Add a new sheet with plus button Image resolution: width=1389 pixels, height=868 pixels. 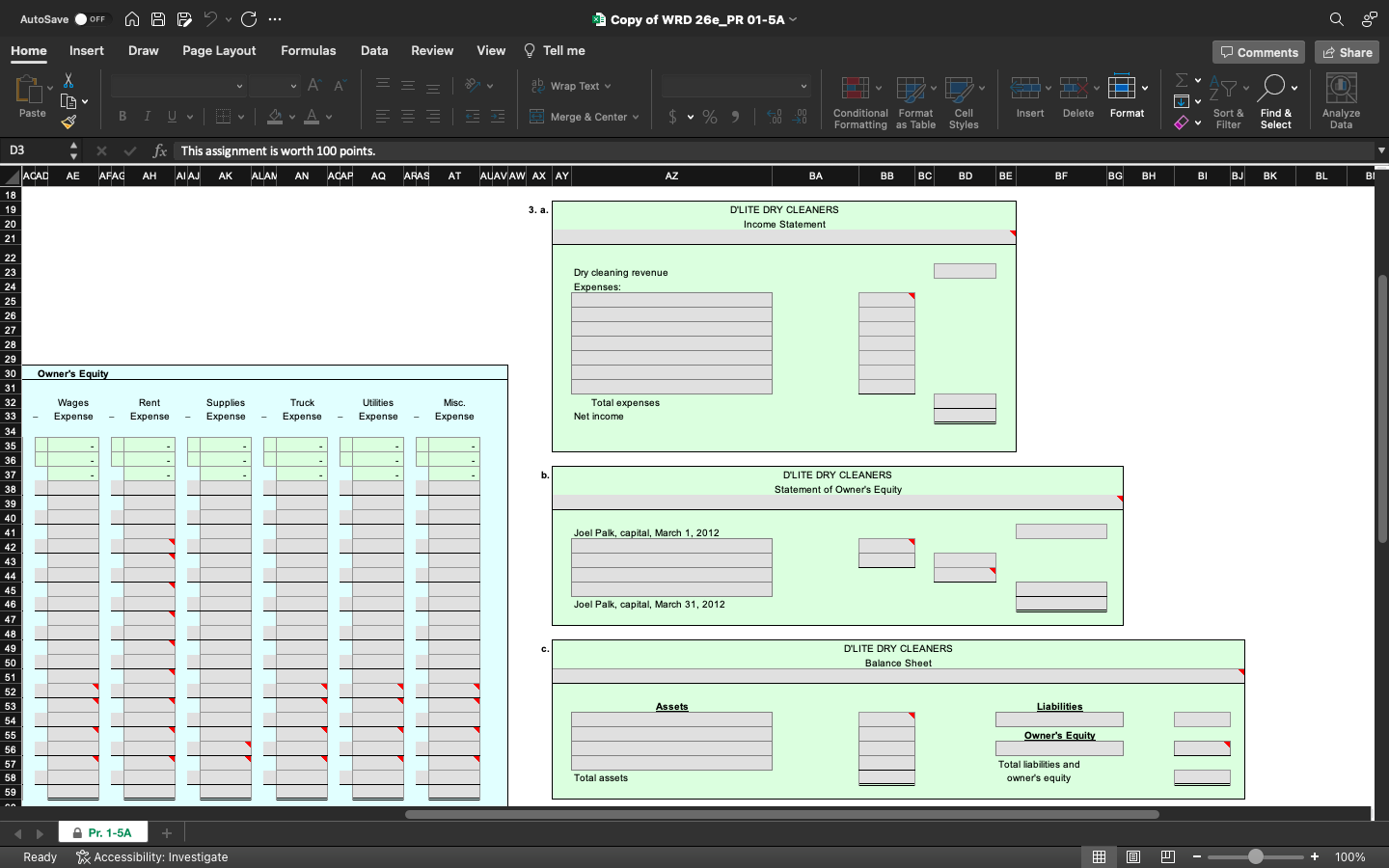point(166,832)
